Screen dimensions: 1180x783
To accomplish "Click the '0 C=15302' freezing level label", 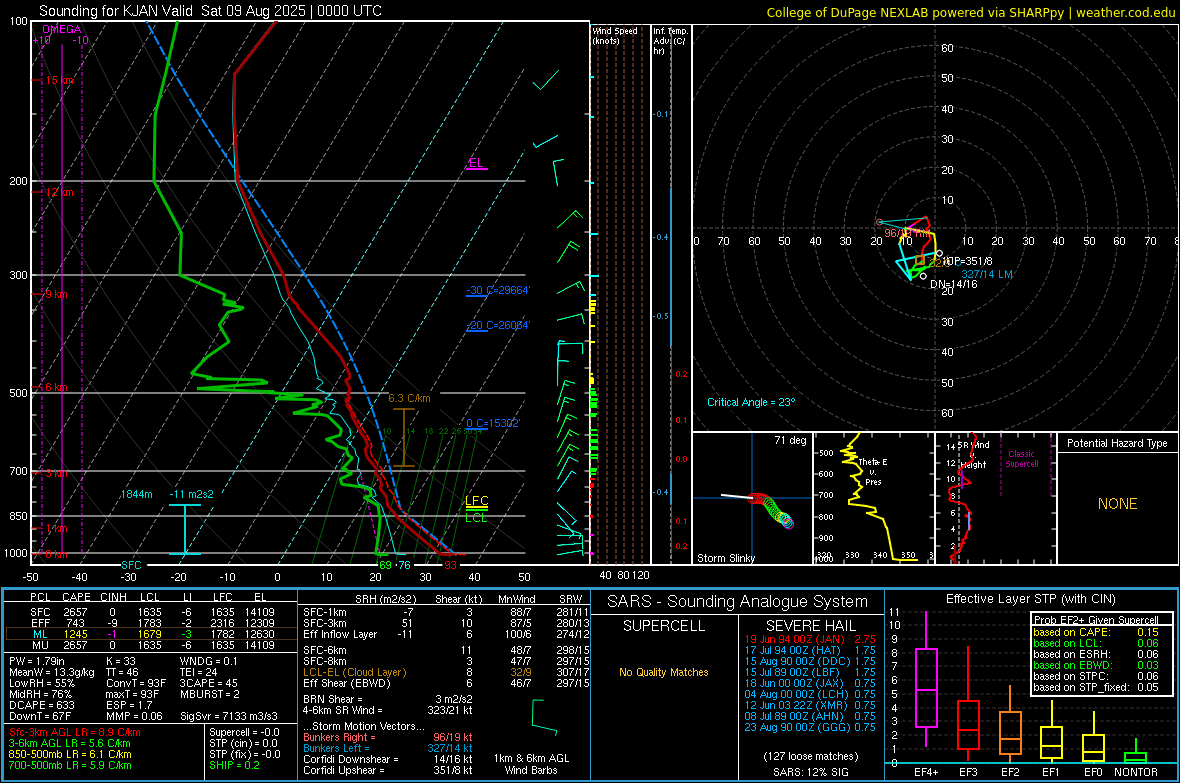I will point(493,423).
